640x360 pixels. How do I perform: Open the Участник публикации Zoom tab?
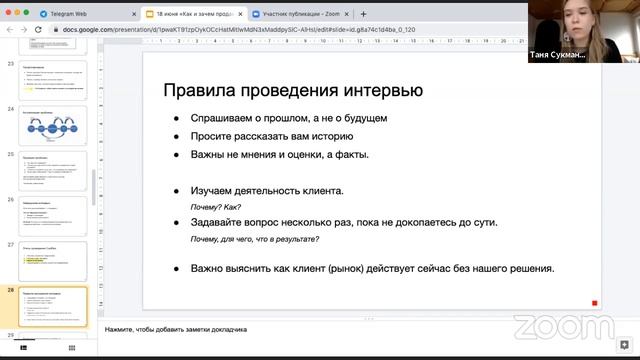click(x=301, y=14)
